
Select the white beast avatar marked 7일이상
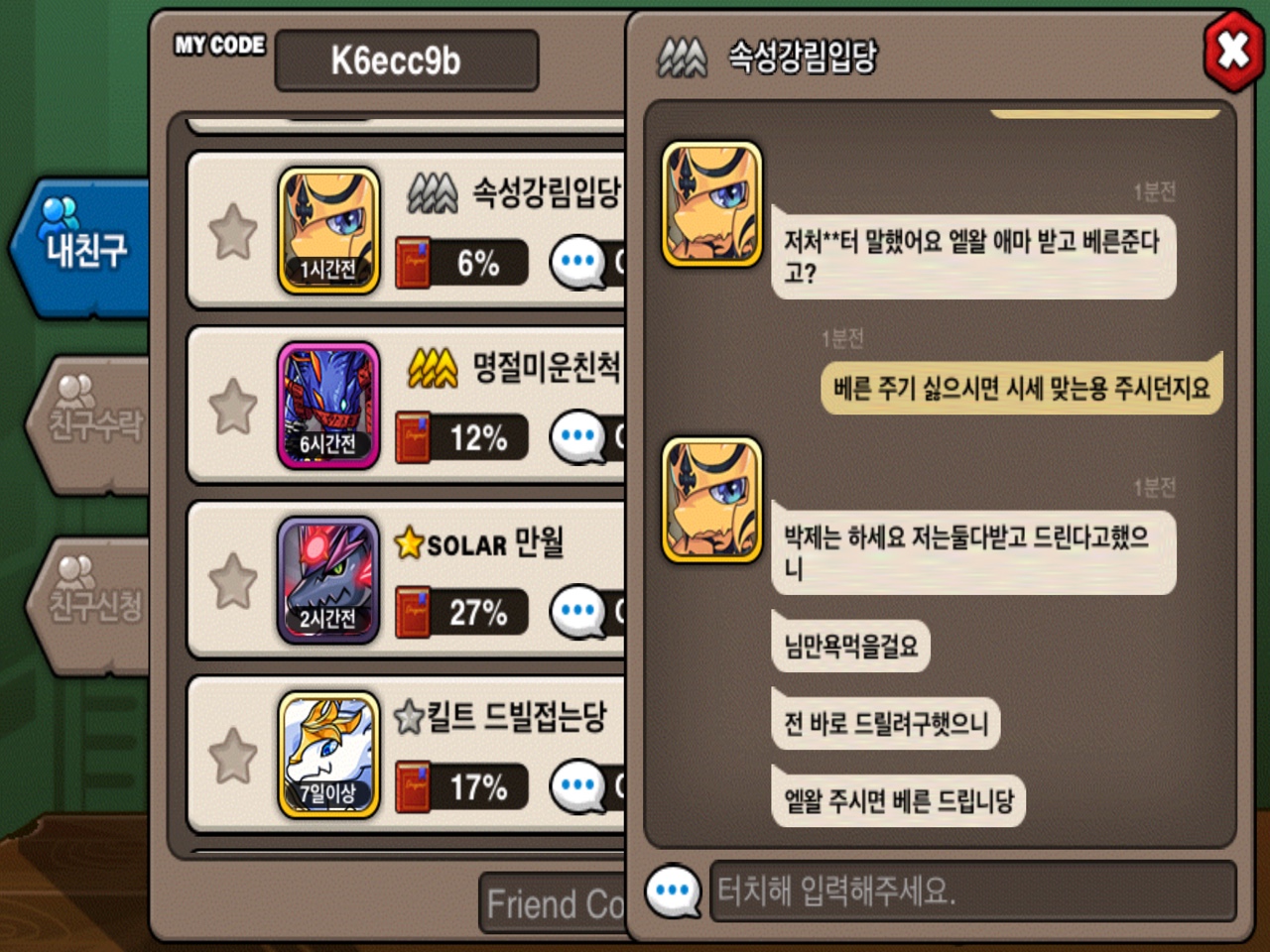click(x=328, y=755)
